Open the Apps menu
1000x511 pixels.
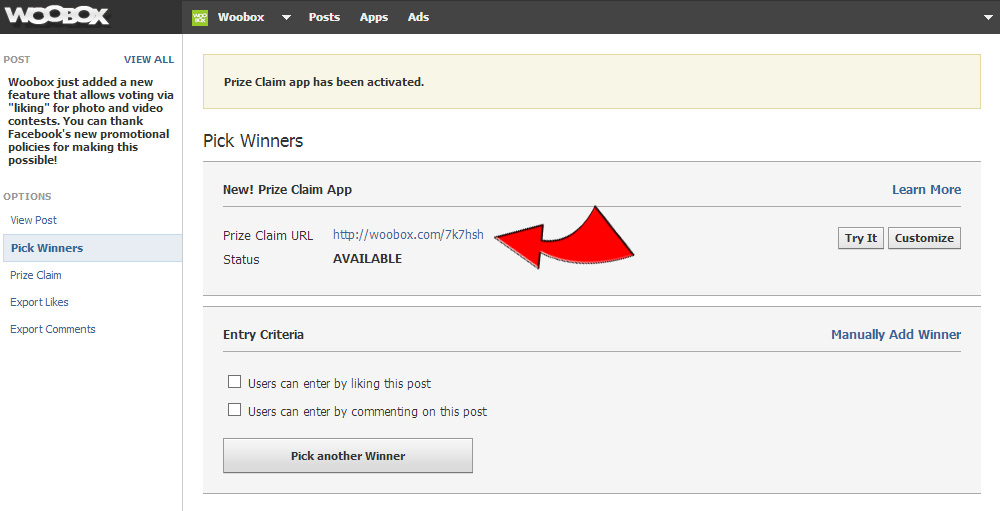click(374, 17)
